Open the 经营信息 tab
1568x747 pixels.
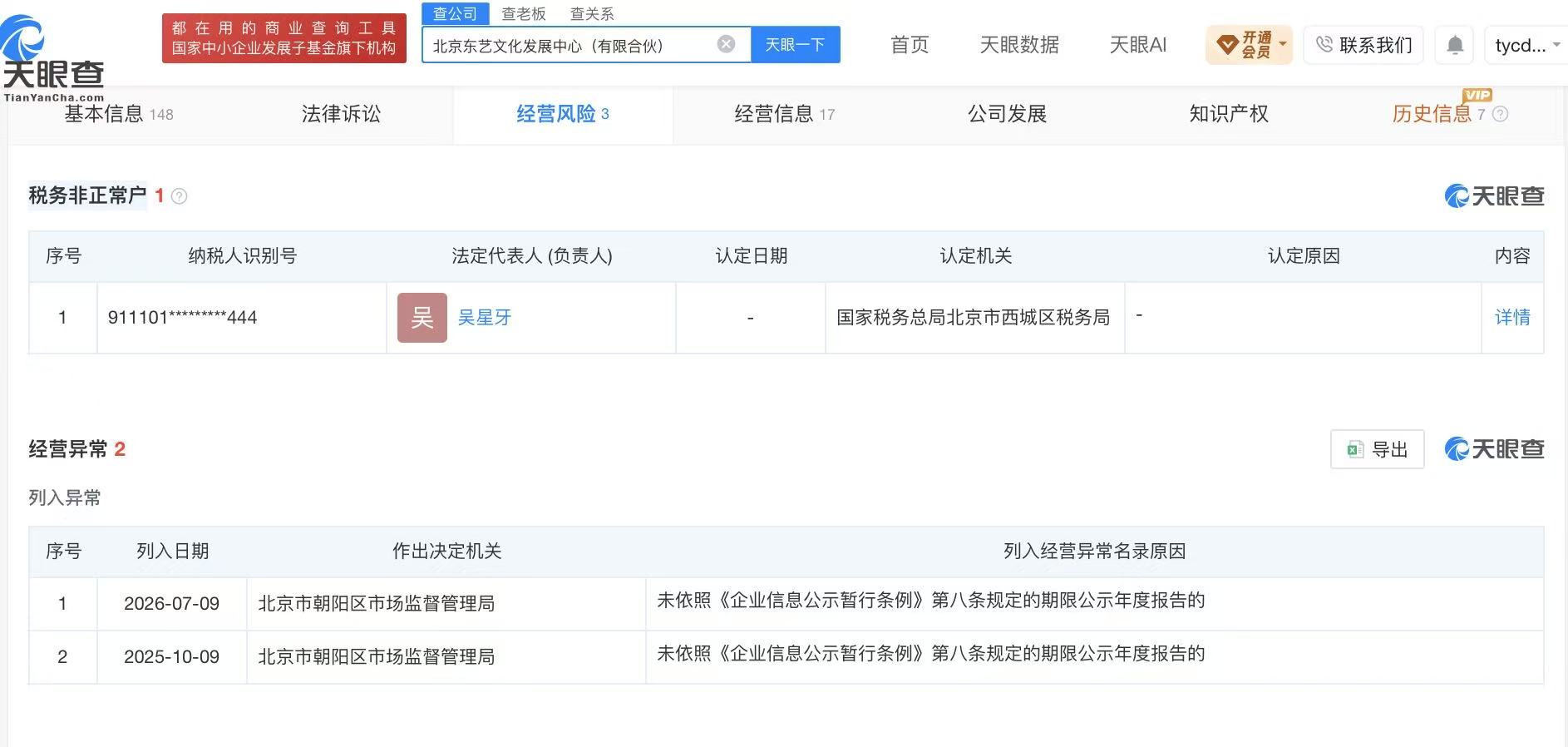point(784,114)
